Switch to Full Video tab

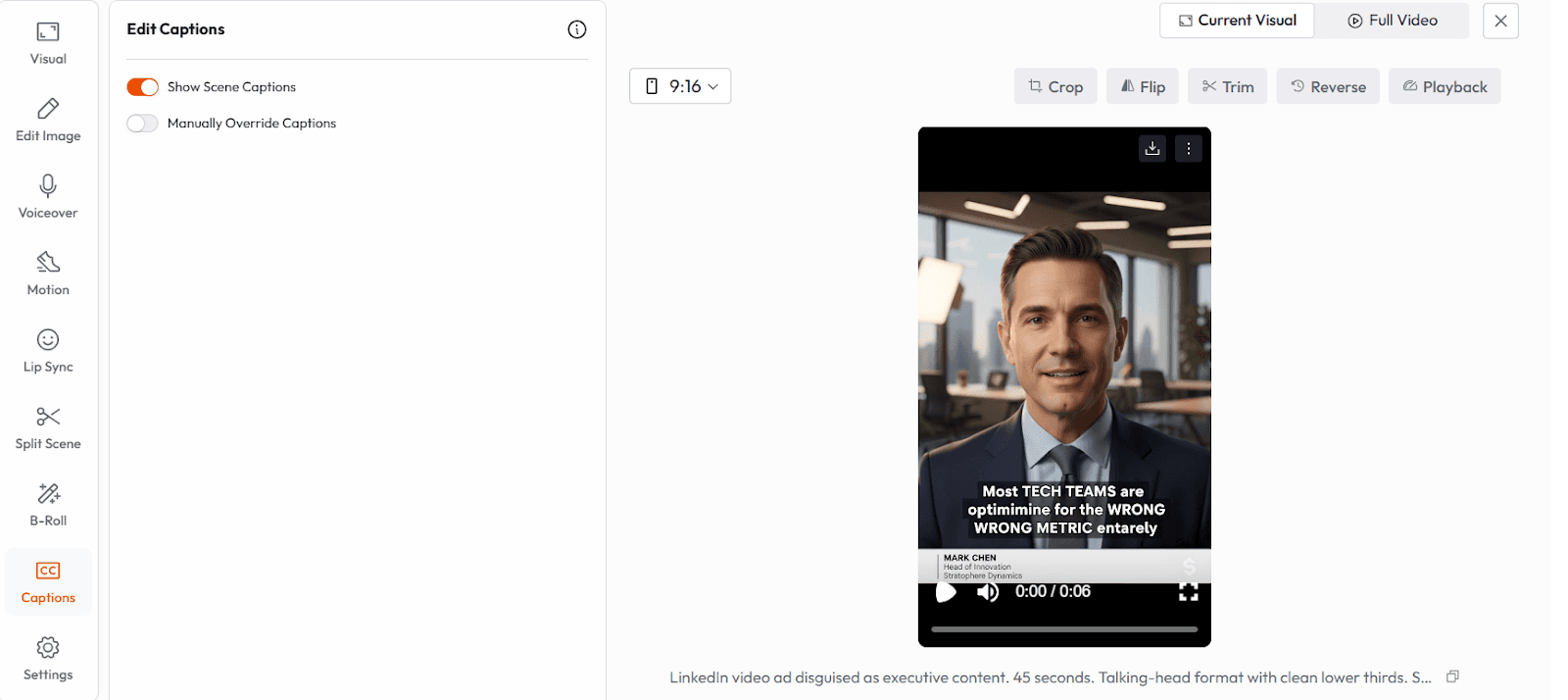(x=1392, y=21)
